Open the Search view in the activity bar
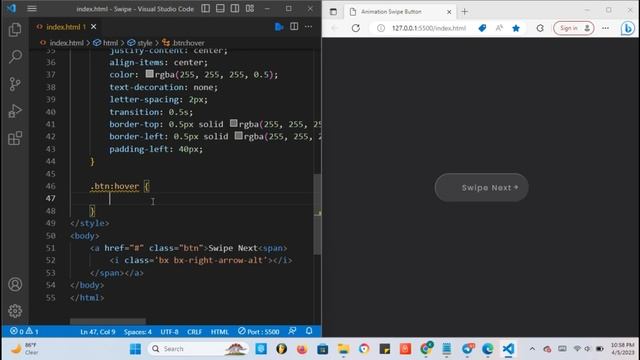Viewport: 640px width, 360px height. coord(15,56)
